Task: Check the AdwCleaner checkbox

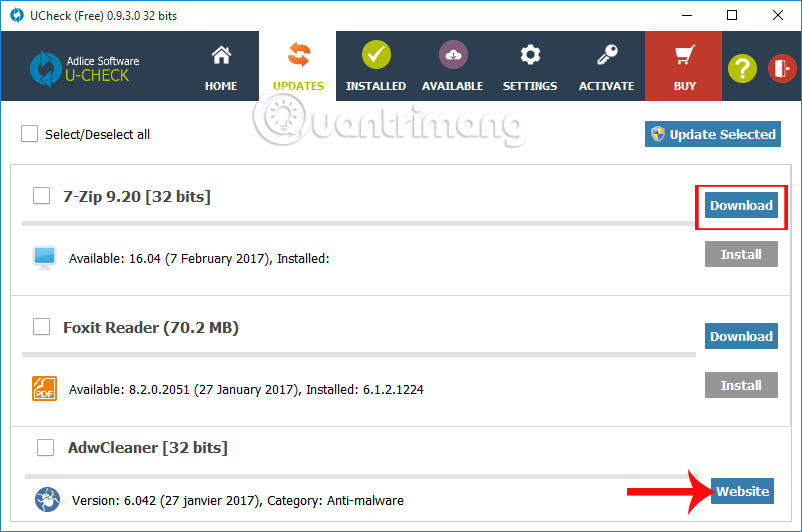Action: coord(46,447)
